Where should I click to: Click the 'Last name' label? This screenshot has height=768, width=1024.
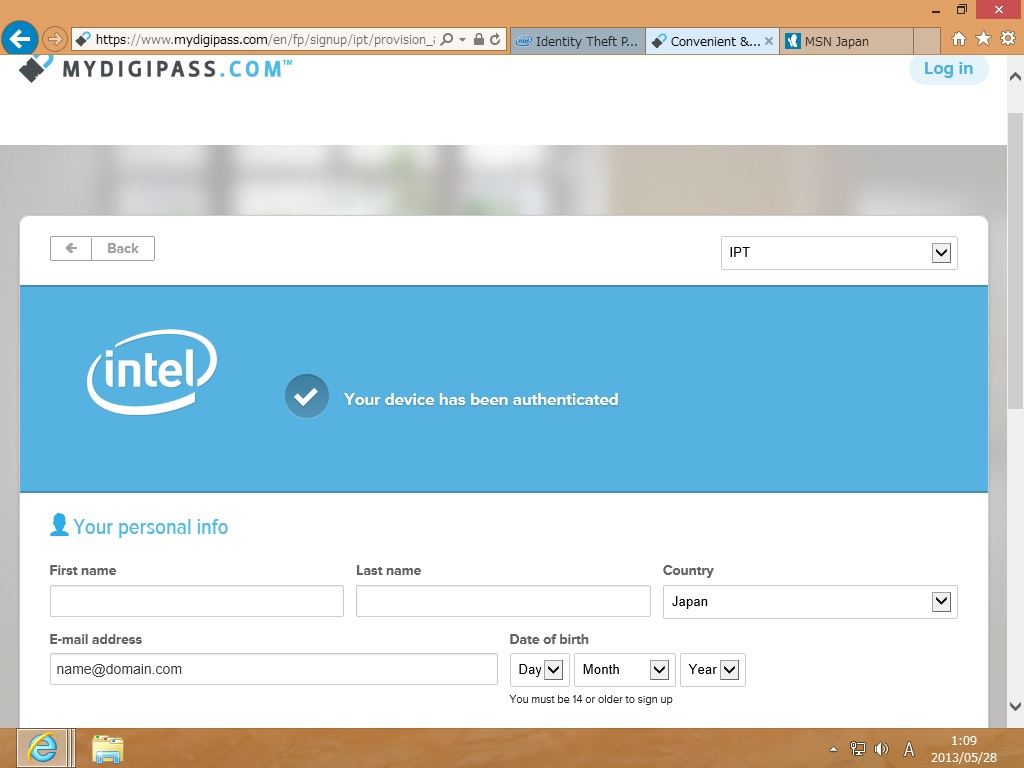(x=389, y=570)
